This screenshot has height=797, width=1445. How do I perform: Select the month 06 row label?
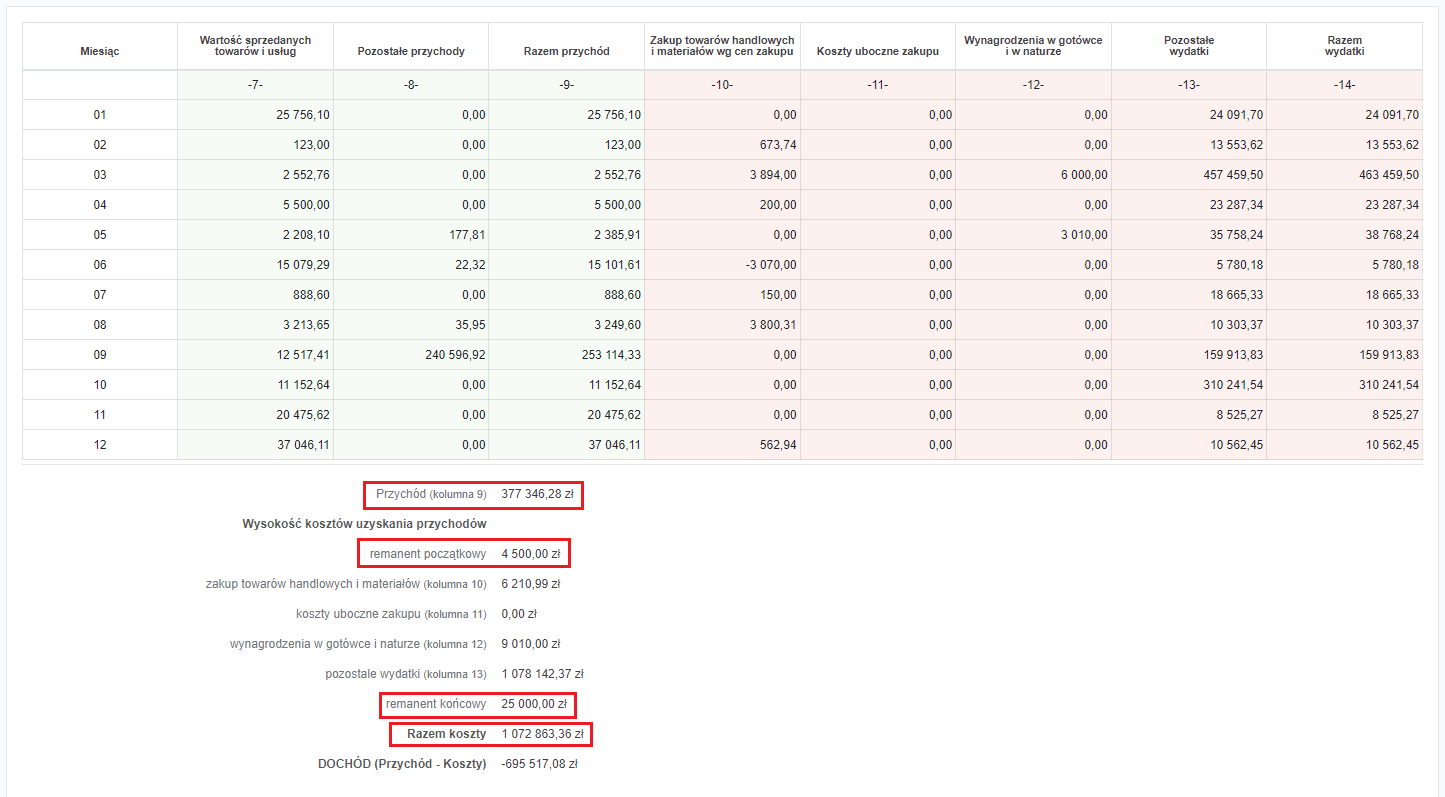click(x=100, y=265)
